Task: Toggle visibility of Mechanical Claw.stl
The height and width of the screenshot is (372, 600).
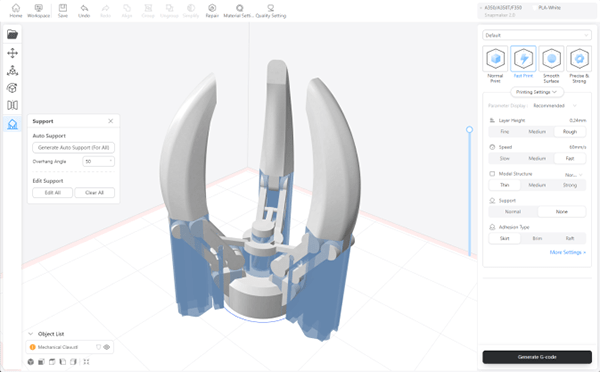Action: tap(107, 347)
